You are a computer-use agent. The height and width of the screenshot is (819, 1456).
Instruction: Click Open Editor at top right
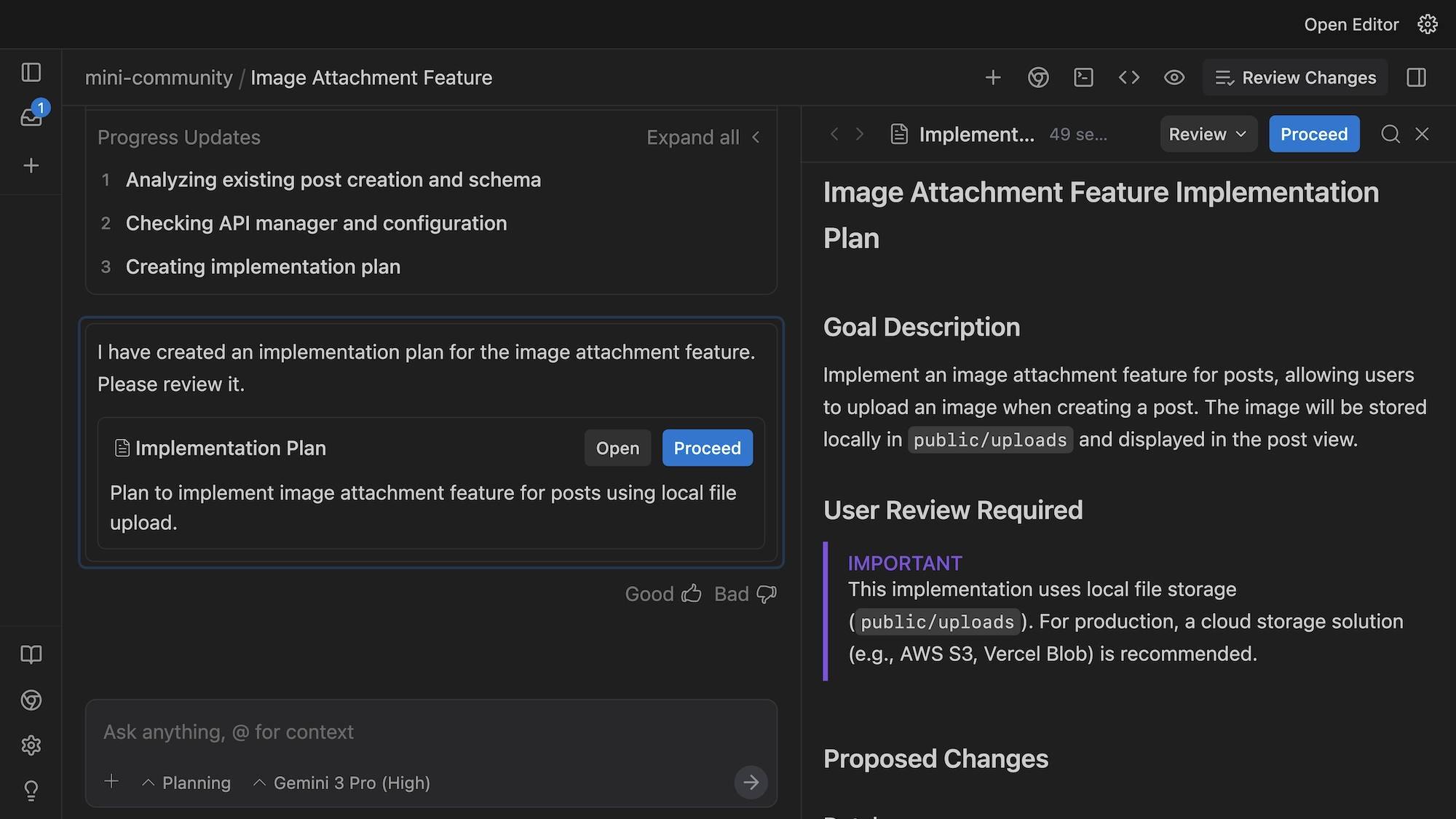click(x=1351, y=25)
